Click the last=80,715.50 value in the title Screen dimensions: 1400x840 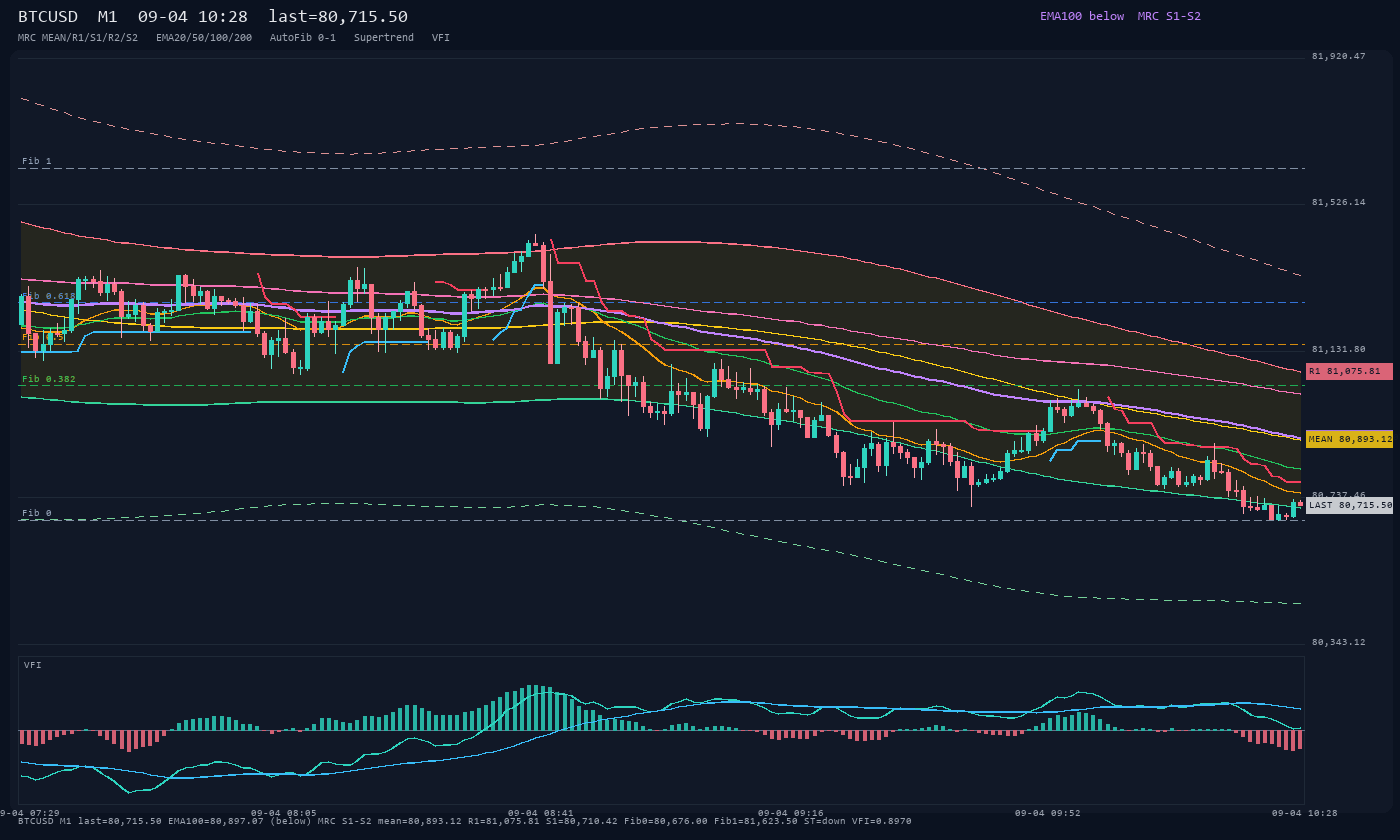(x=338, y=16)
